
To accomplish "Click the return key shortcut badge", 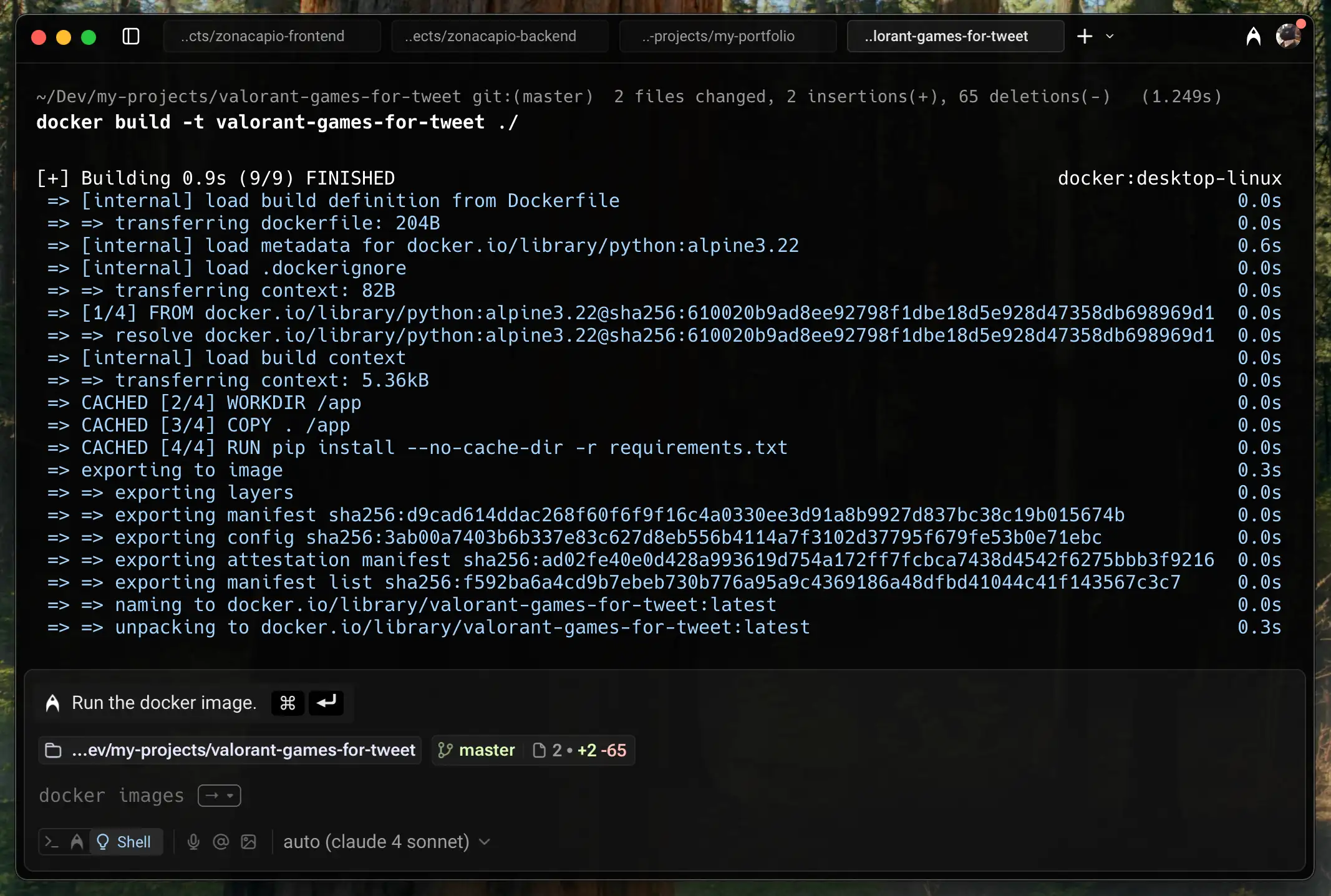I will coord(326,703).
